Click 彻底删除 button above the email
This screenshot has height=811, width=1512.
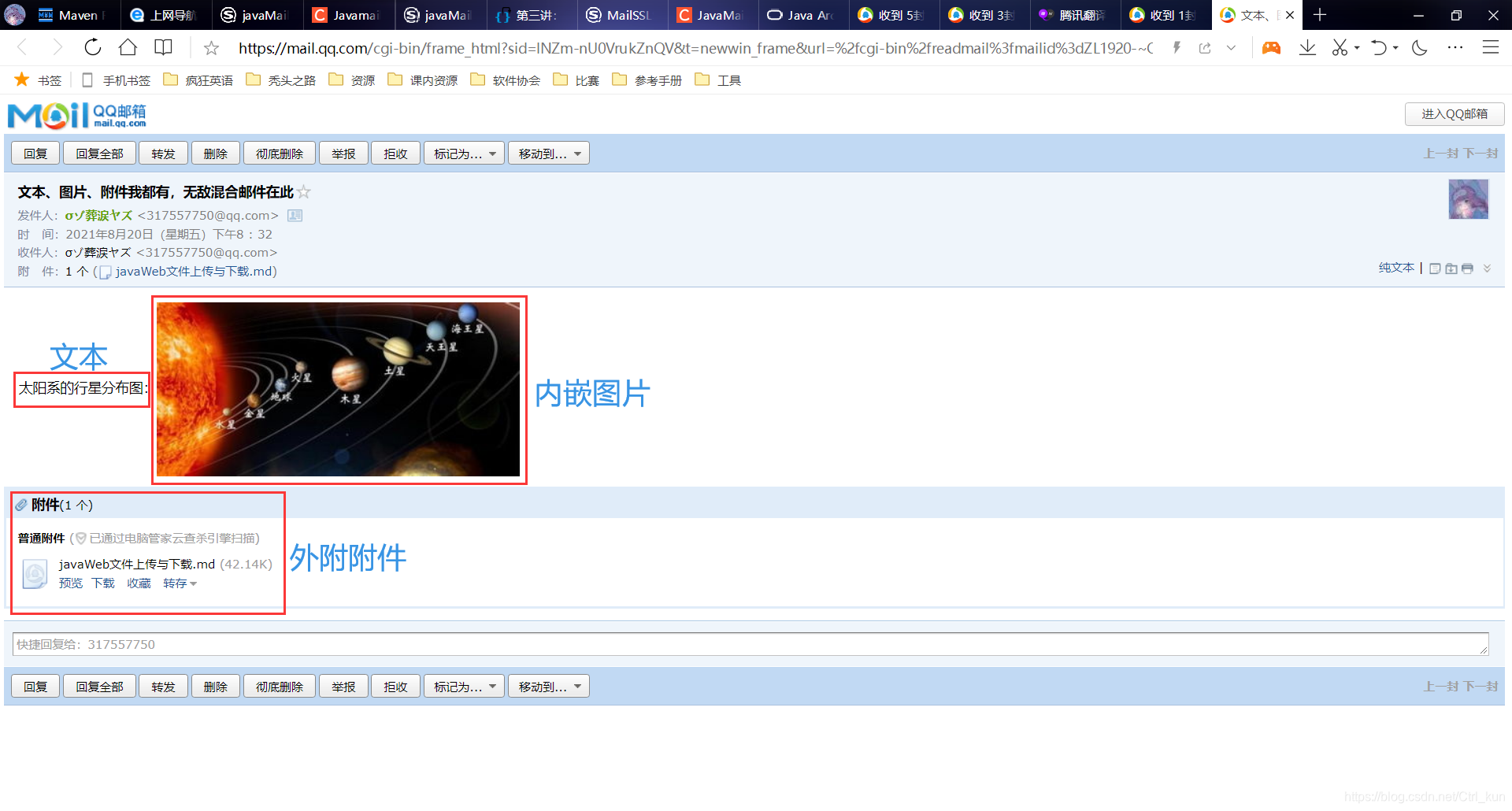coord(280,154)
